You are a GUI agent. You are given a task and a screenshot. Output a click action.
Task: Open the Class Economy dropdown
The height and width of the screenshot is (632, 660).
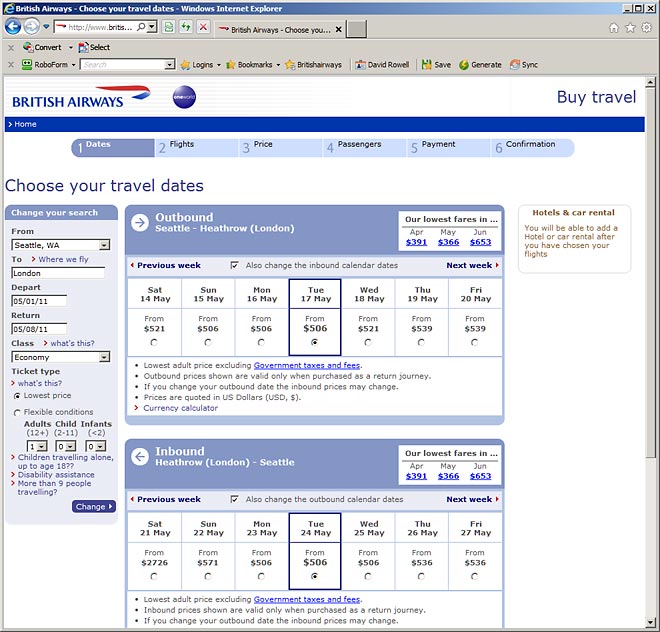[104, 357]
